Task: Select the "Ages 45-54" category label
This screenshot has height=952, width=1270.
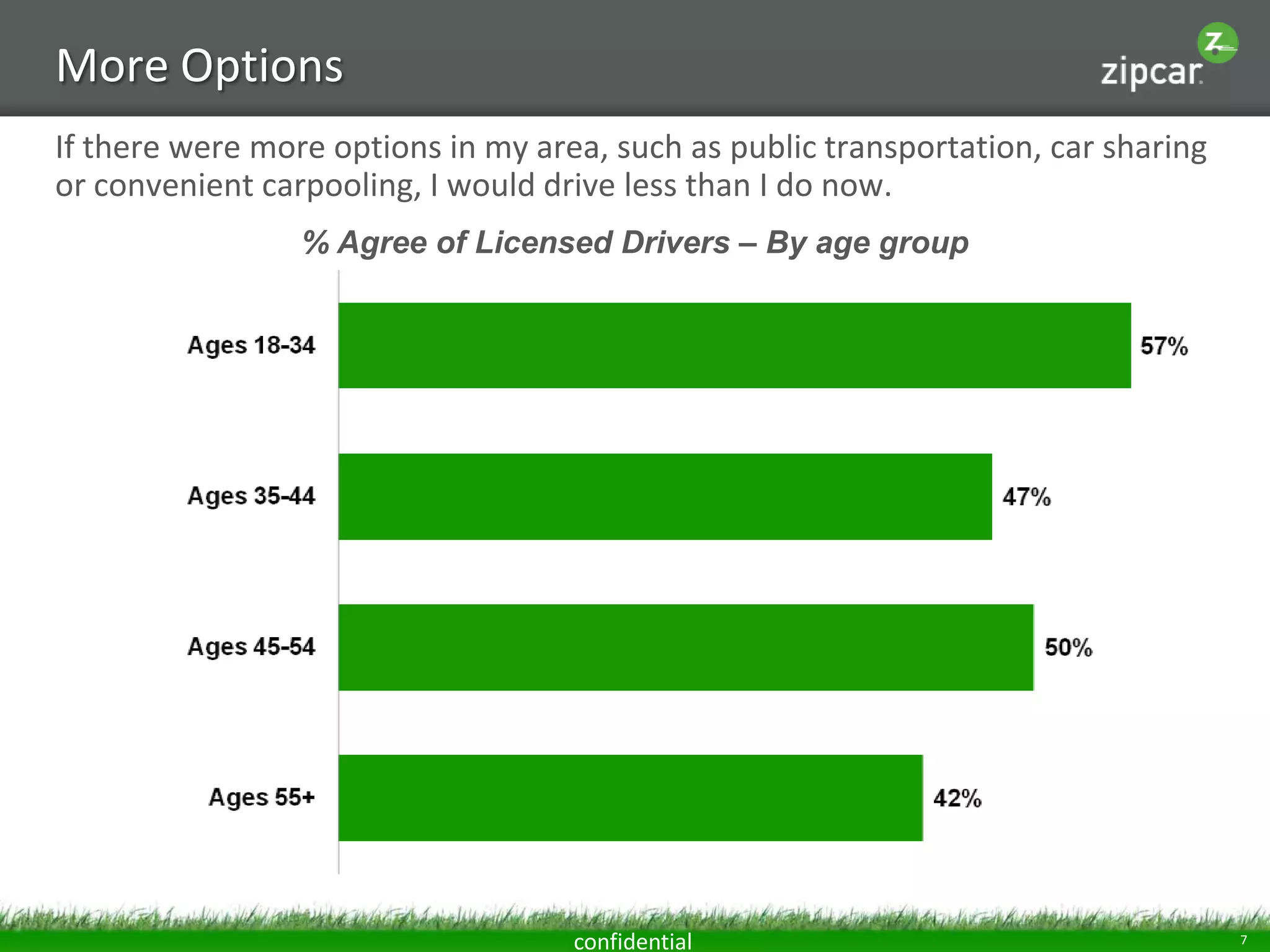Action: click(x=251, y=647)
